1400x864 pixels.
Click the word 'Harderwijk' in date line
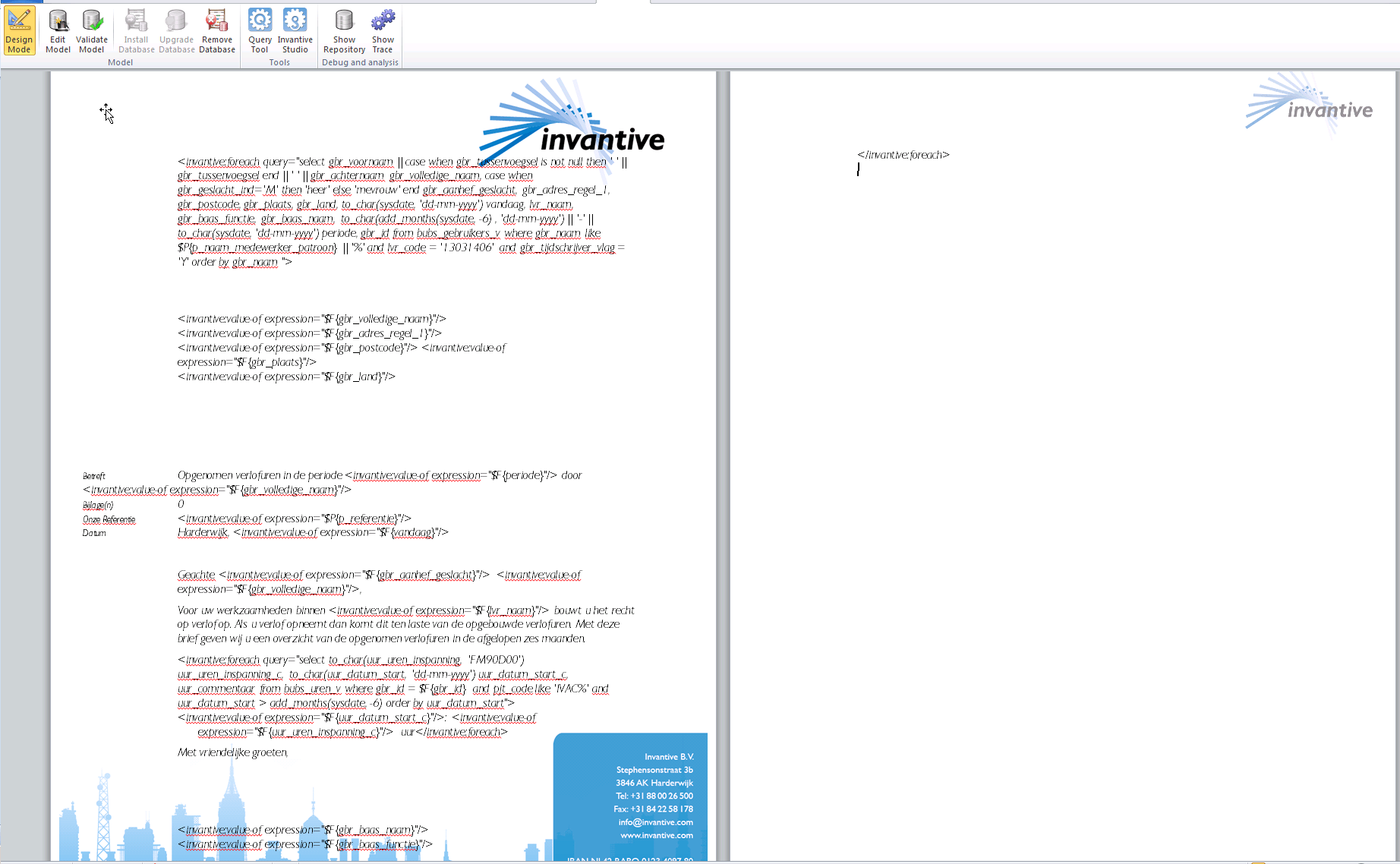(203, 532)
